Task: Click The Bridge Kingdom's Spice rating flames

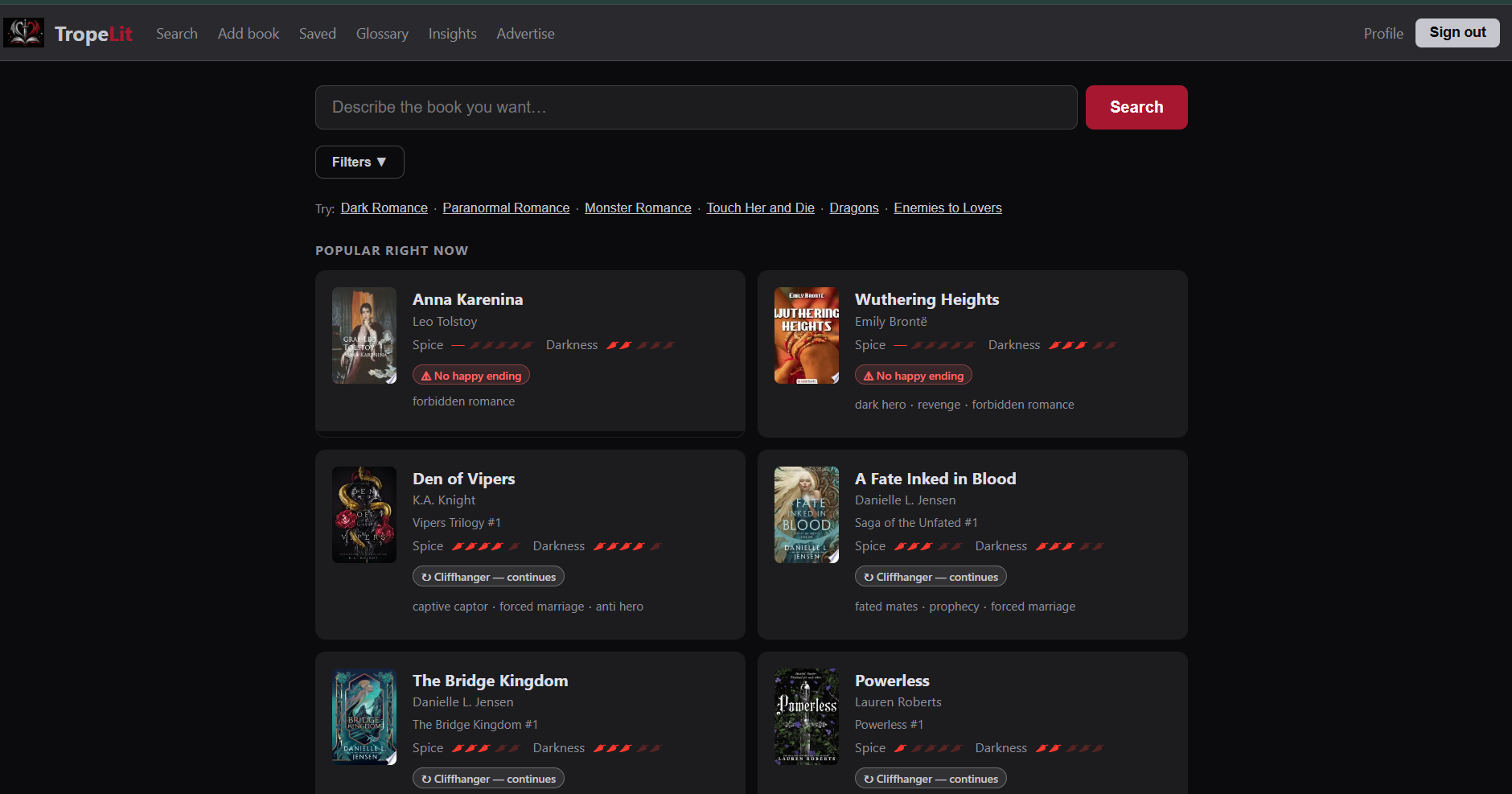Action: [x=486, y=748]
